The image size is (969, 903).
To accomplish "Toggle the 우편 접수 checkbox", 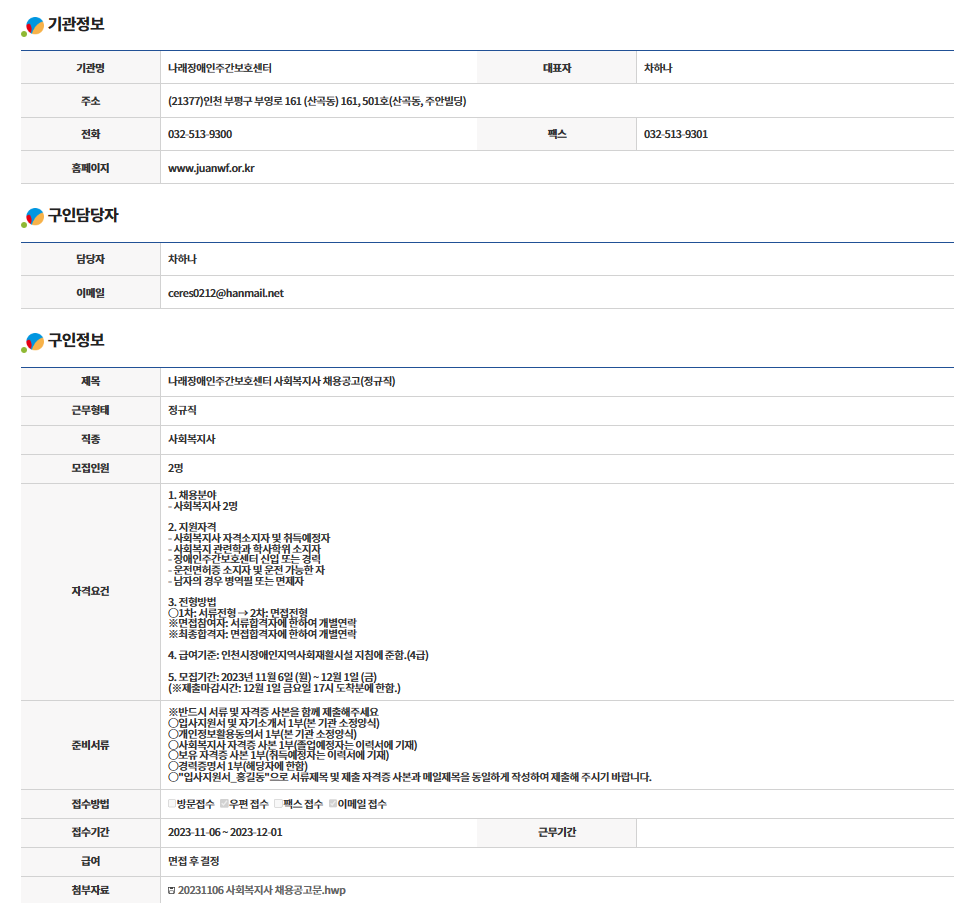I will [x=225, y=804].
